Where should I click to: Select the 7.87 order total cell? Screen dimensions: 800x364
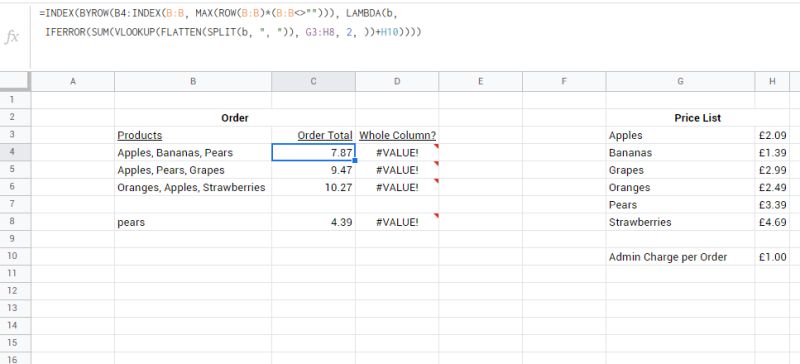click(313, 152)
